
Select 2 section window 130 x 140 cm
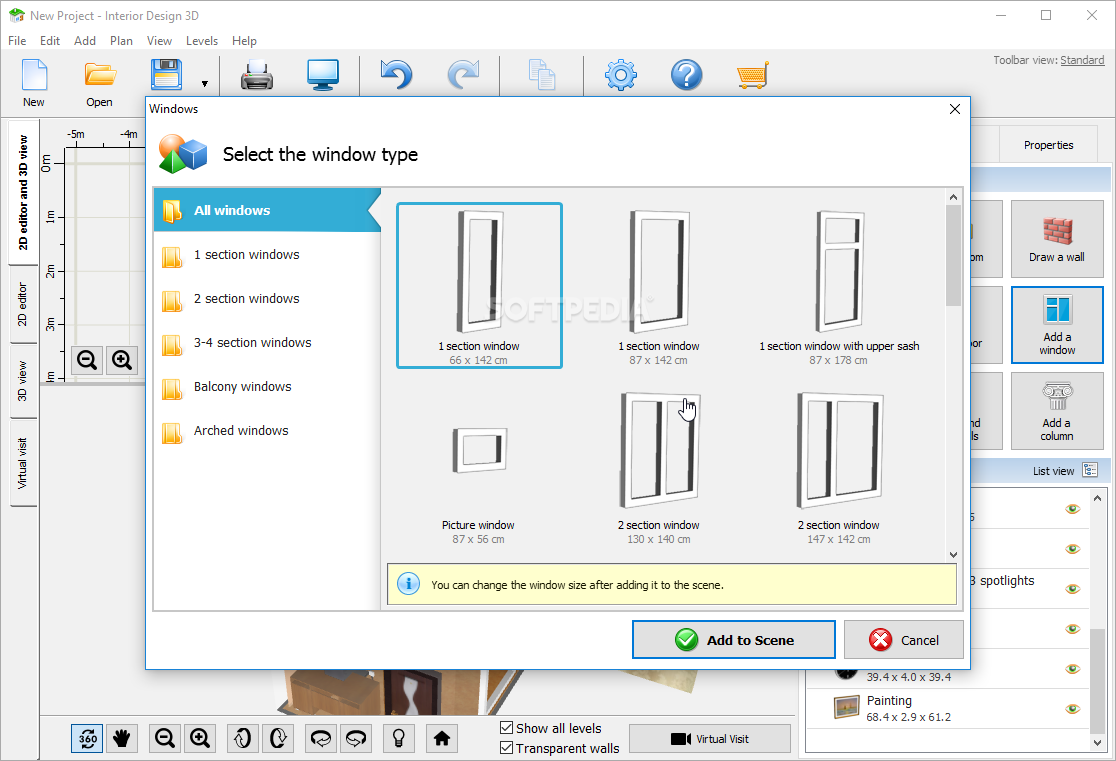coord(659,466)
